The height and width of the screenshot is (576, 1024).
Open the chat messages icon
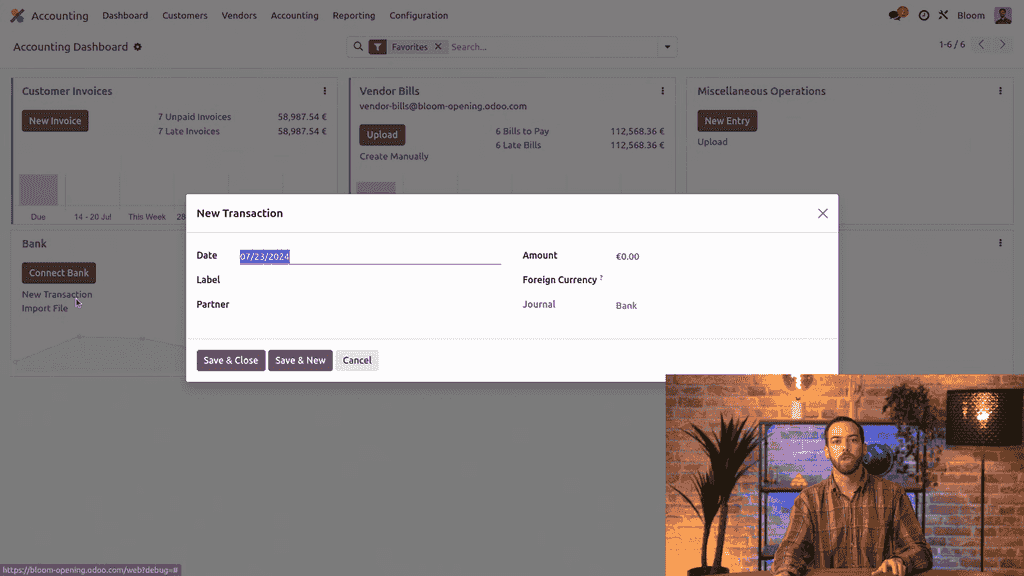pyautogui.click(x=897, y=15)
